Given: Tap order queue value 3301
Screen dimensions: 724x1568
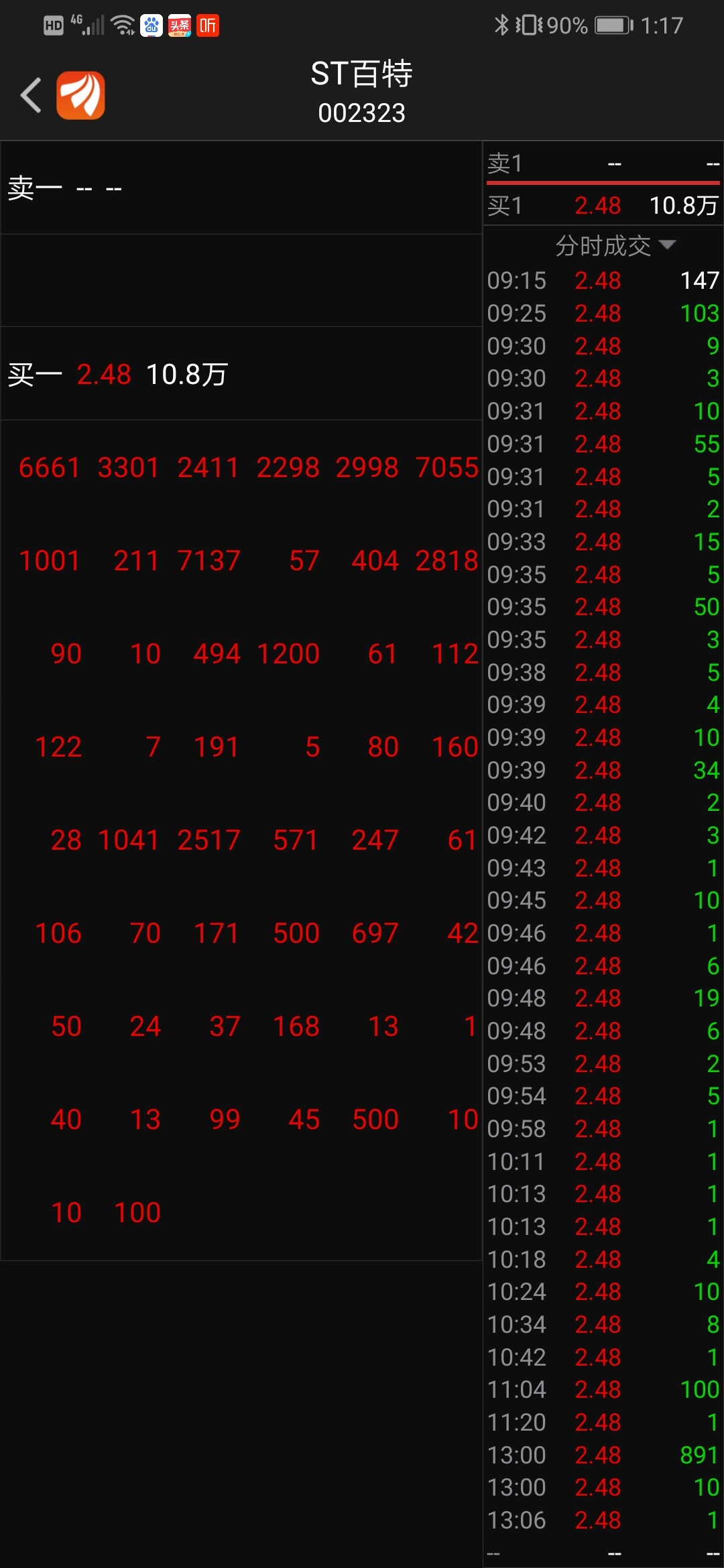Looking at the screenshot, I should coord(129,467).
